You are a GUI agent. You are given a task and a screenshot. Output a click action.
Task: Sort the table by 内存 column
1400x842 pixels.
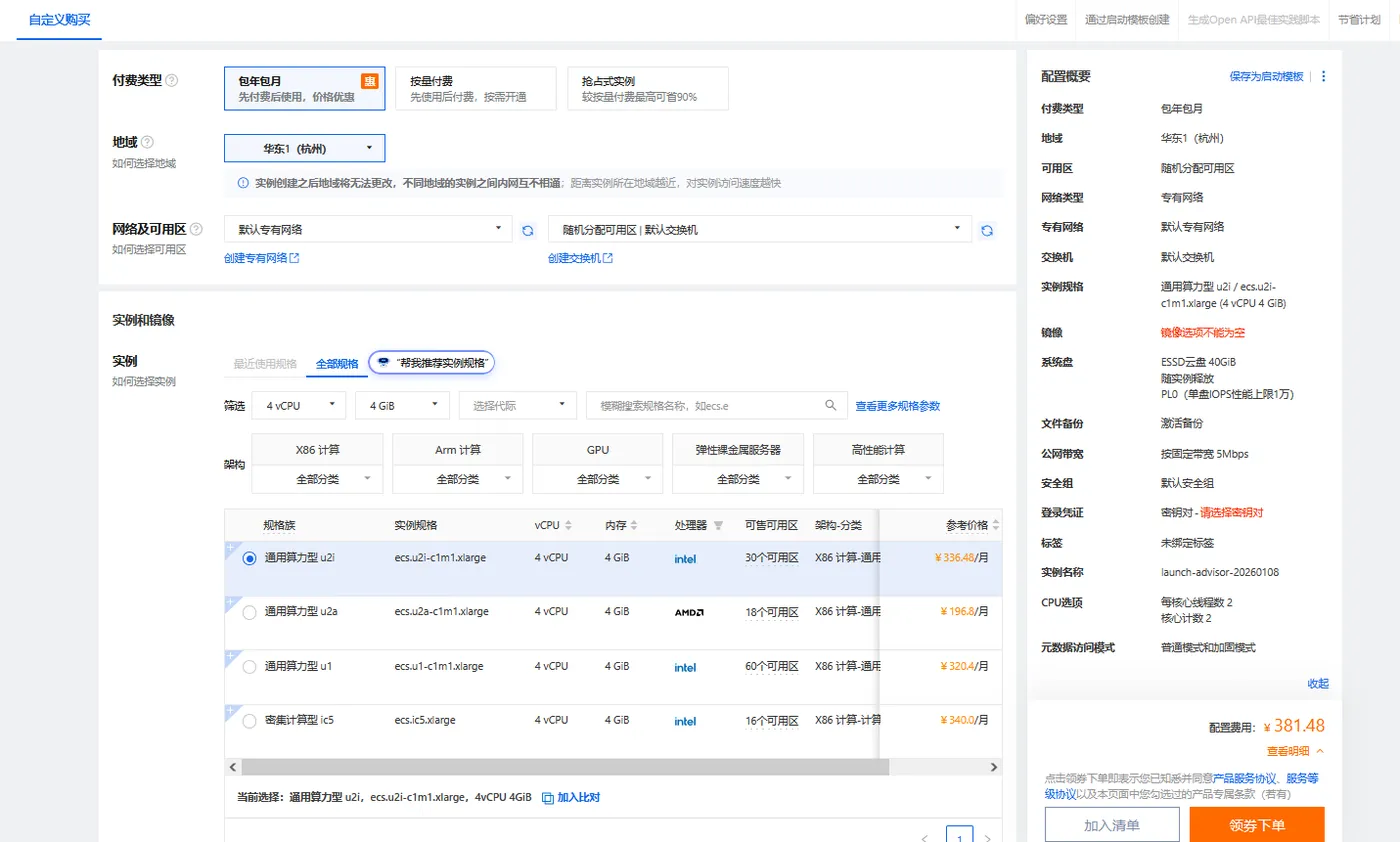(x=636, y=525)
